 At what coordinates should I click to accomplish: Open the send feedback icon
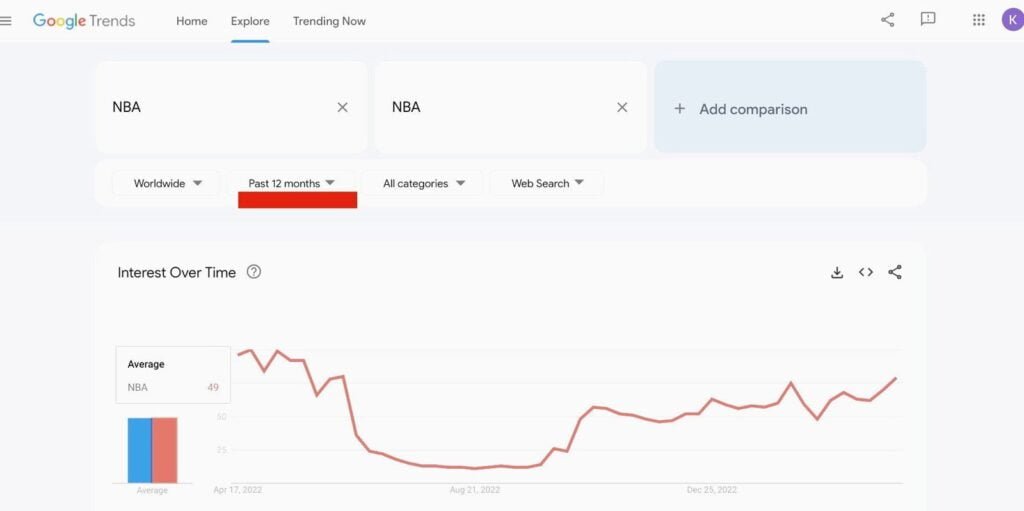pyautogui.click(x=927, y=20)
